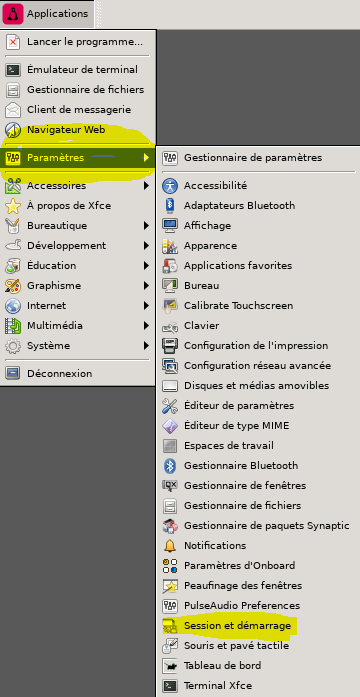Click the Clavier keyboard icon

(x=170, y=326)
